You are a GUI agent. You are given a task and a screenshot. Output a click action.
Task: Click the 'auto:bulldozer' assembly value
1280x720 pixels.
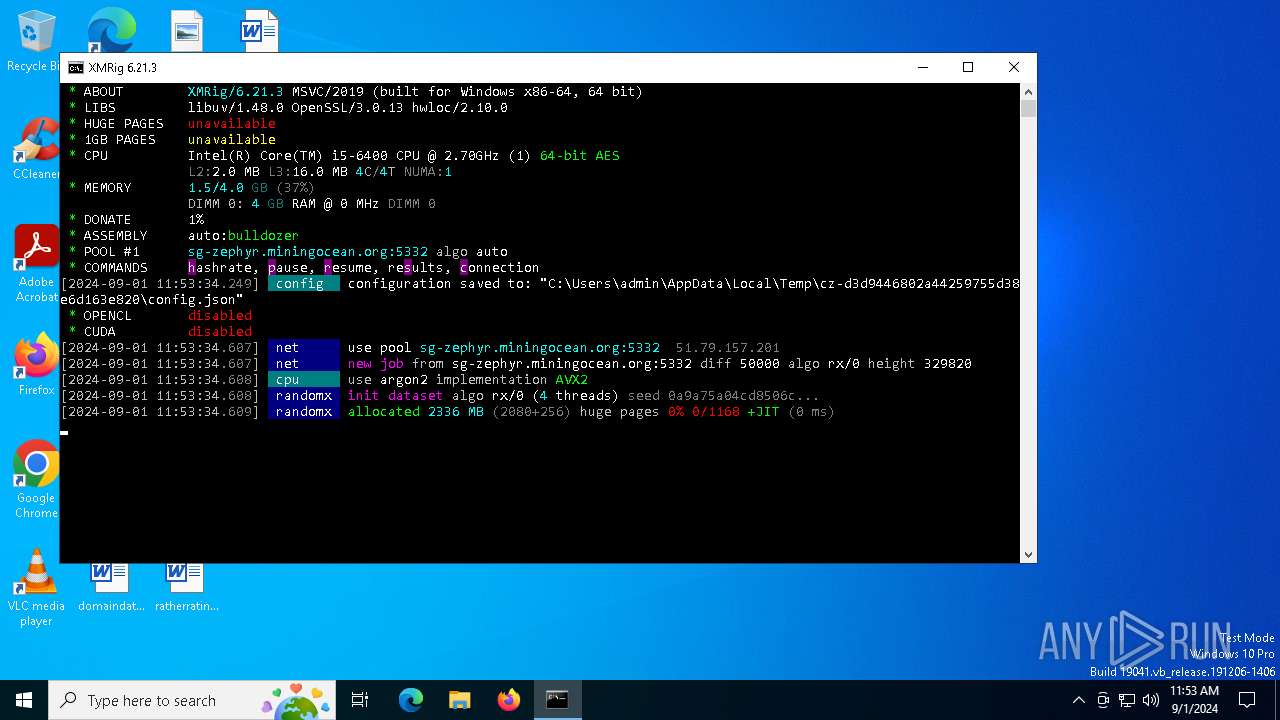pyautogui.click(x=244, y=235)
